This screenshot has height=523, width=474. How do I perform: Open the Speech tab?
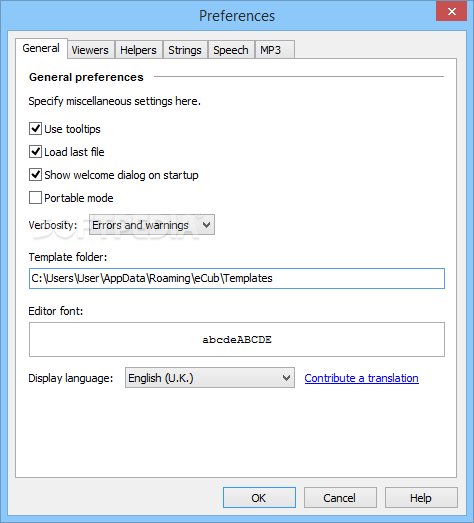[231, 50]
